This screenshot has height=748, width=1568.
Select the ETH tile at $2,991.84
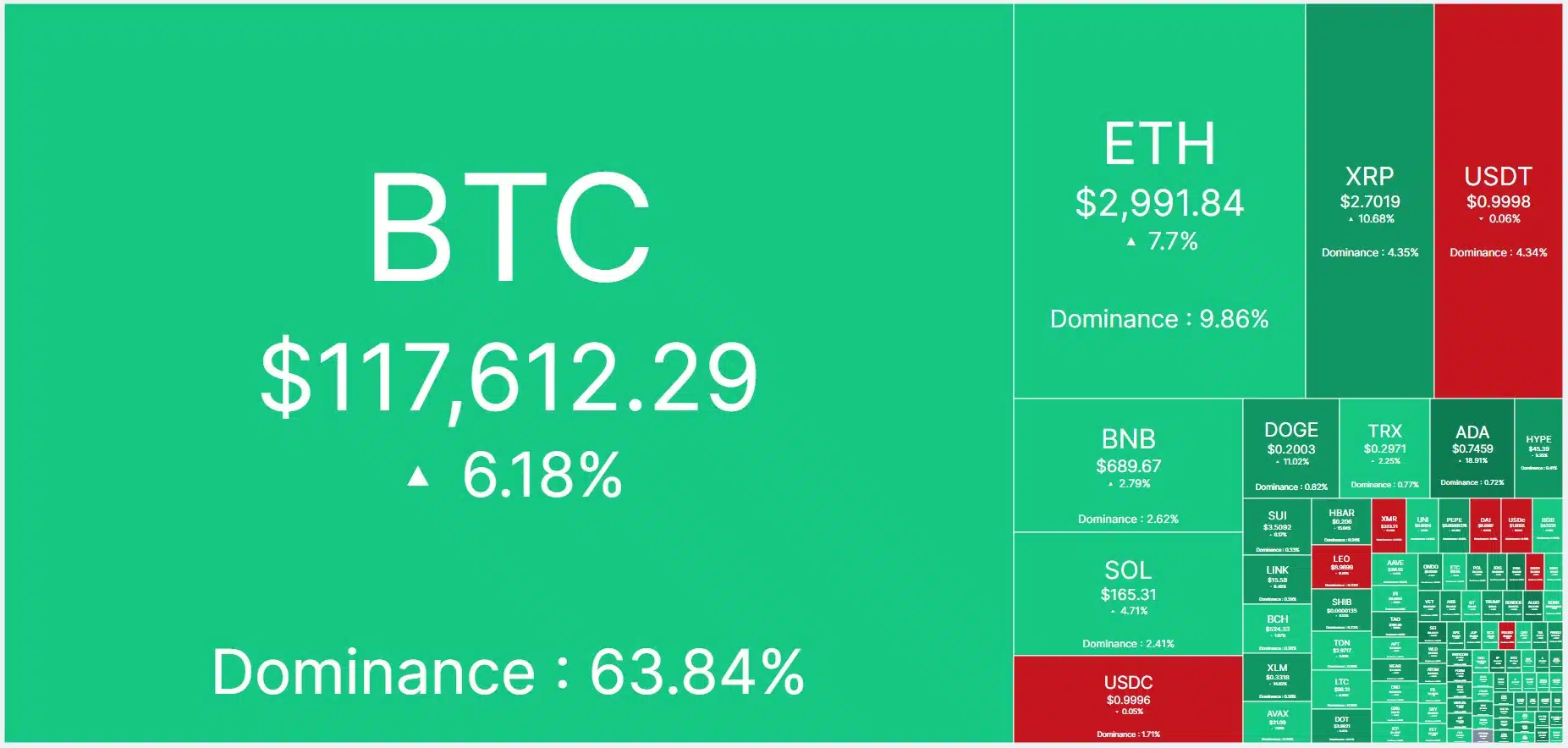(x=1159, y=203)
